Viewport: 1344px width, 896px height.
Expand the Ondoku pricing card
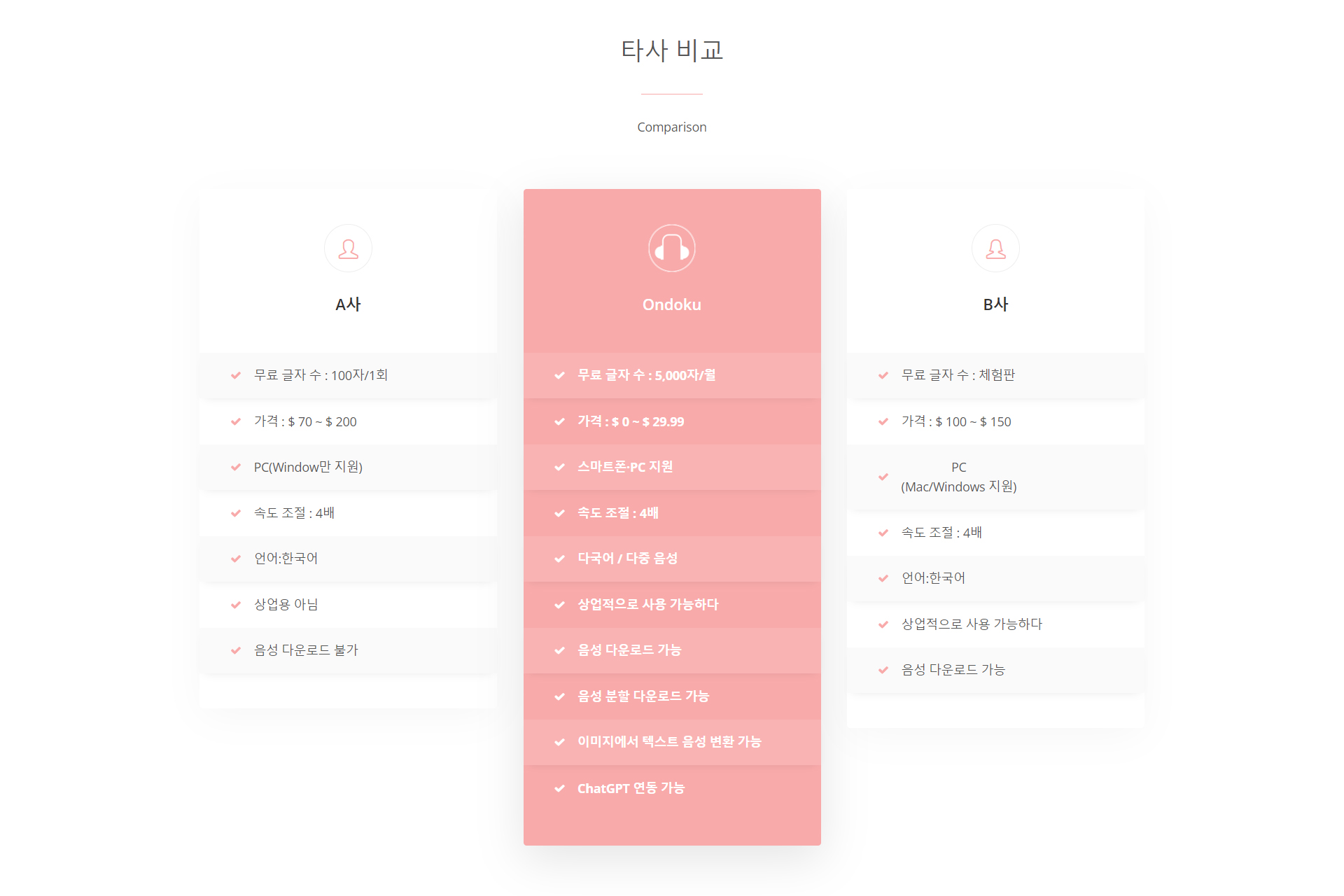point(672,514)
